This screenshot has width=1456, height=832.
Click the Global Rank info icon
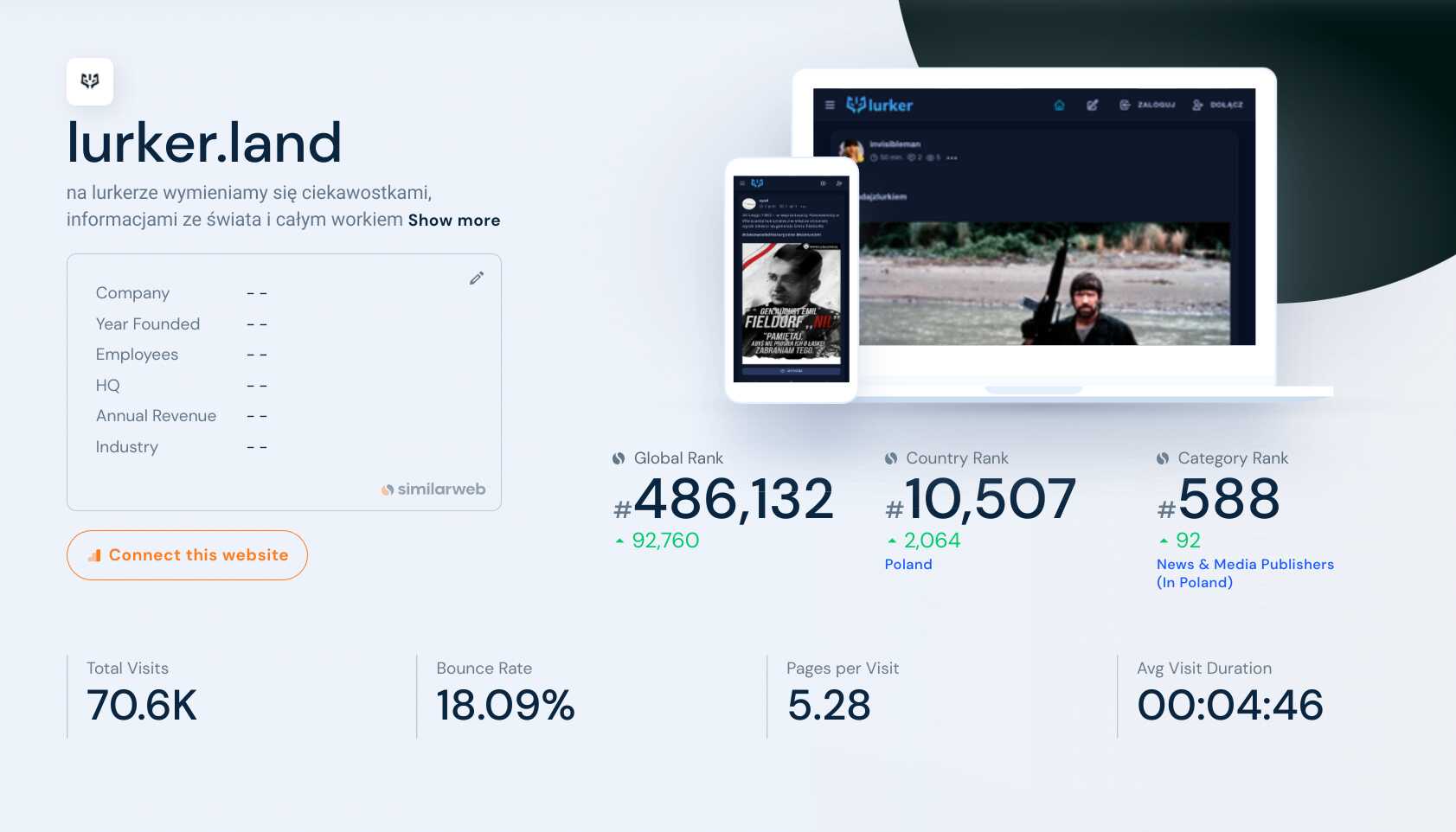click(x=619, y=458)
